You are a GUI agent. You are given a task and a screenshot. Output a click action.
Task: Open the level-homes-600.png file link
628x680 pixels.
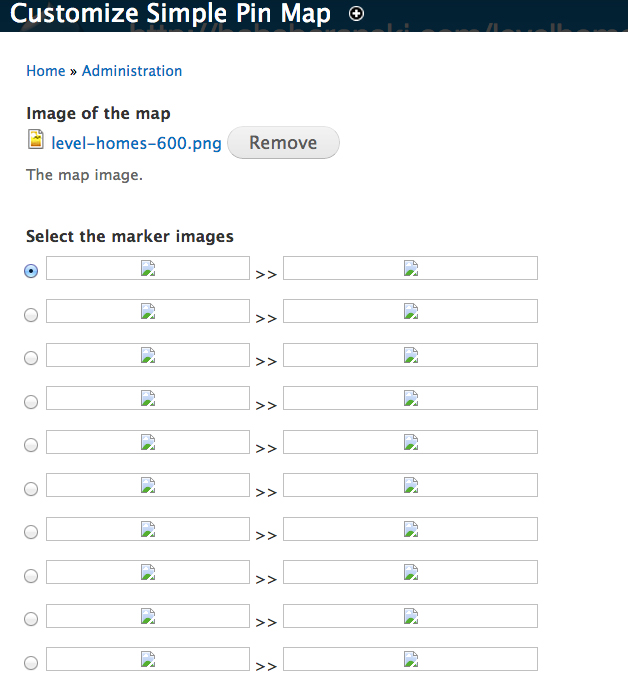pyautogui.click(x=136, y=144)
